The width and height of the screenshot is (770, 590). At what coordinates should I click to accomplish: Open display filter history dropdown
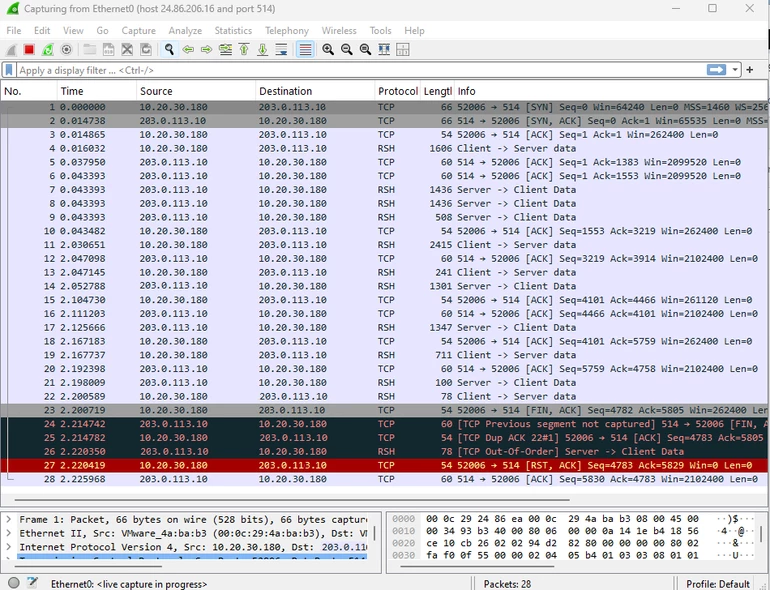(735, 70)
